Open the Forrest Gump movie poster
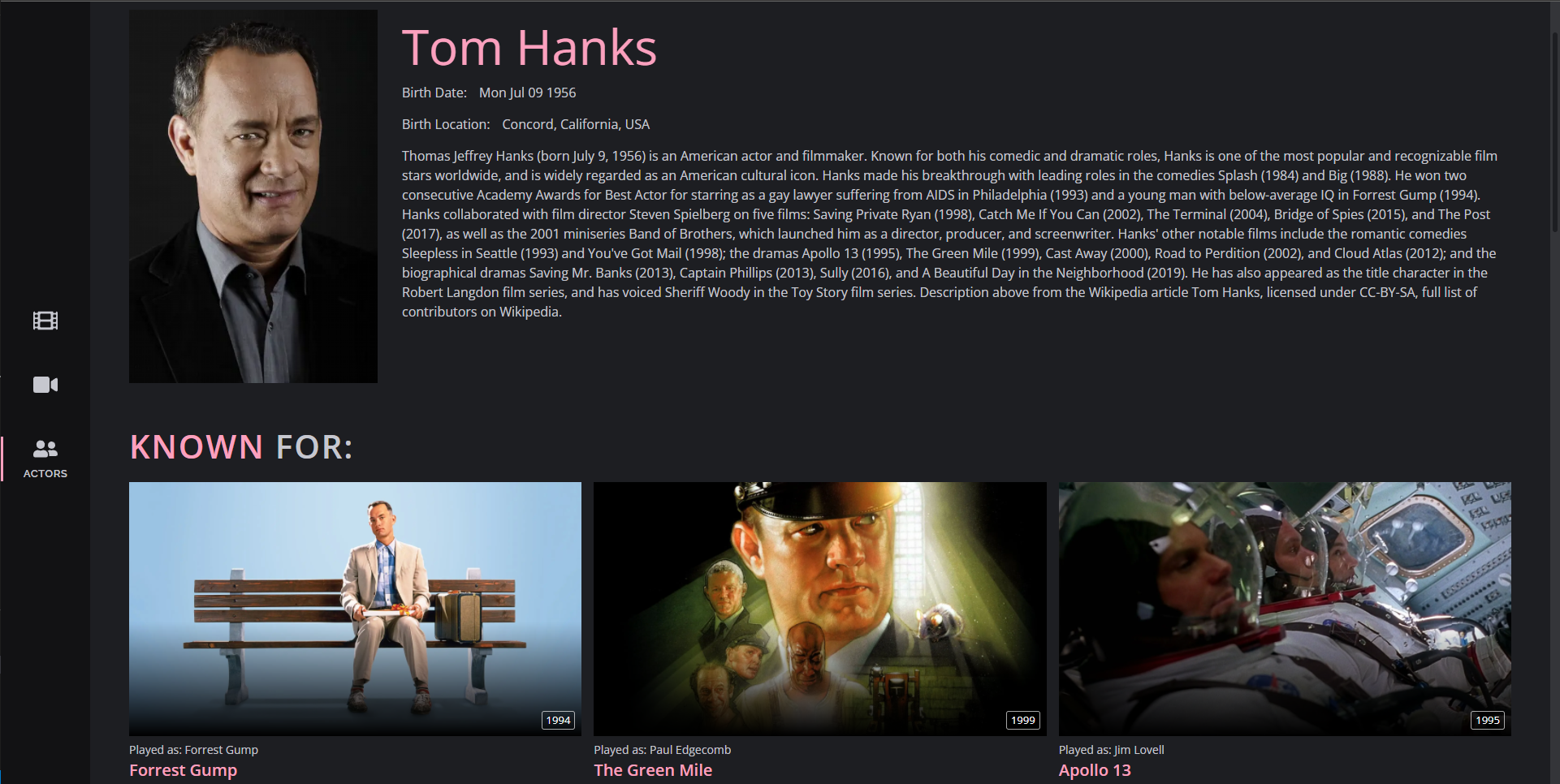Image resolution: width=1560 pixels, height=784 pixels. click(x=355, y=609)
